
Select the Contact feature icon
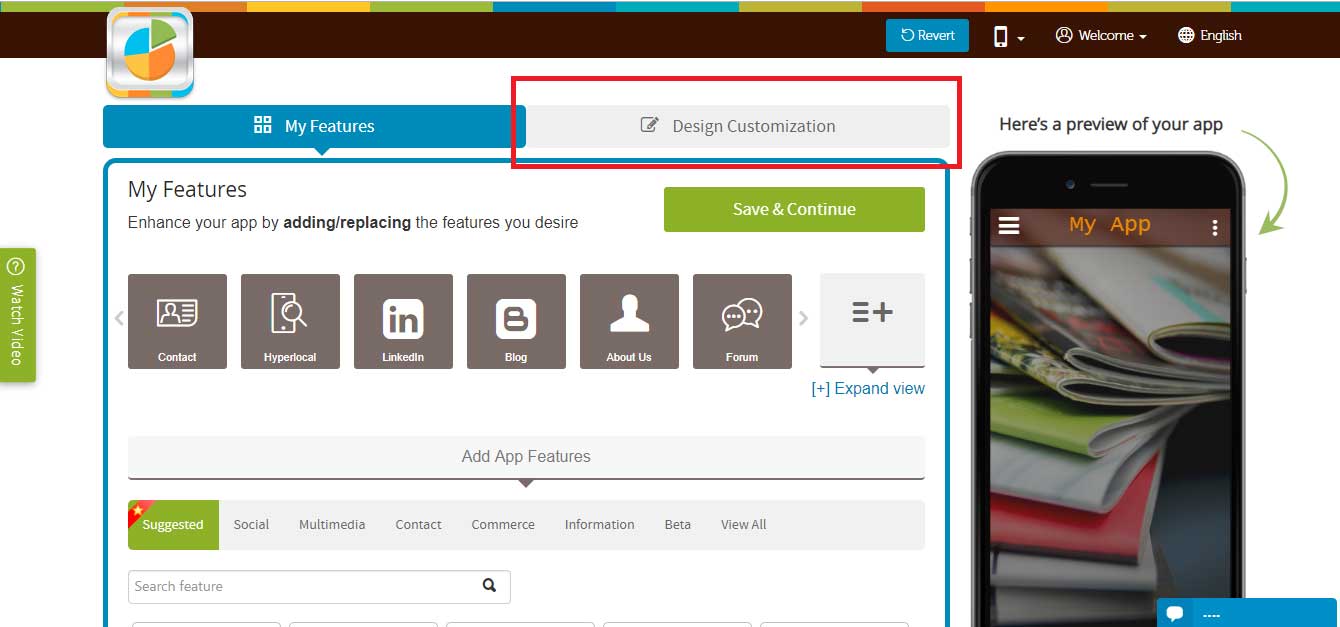177,320
